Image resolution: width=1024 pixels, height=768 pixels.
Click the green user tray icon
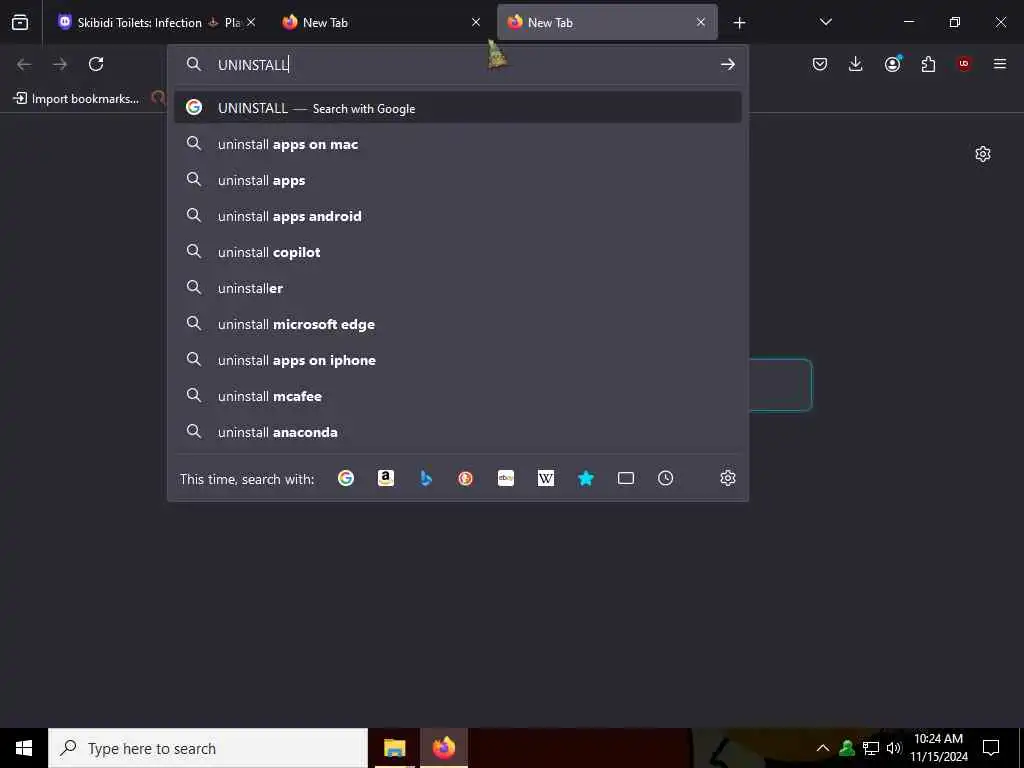(x=847, y=748)
